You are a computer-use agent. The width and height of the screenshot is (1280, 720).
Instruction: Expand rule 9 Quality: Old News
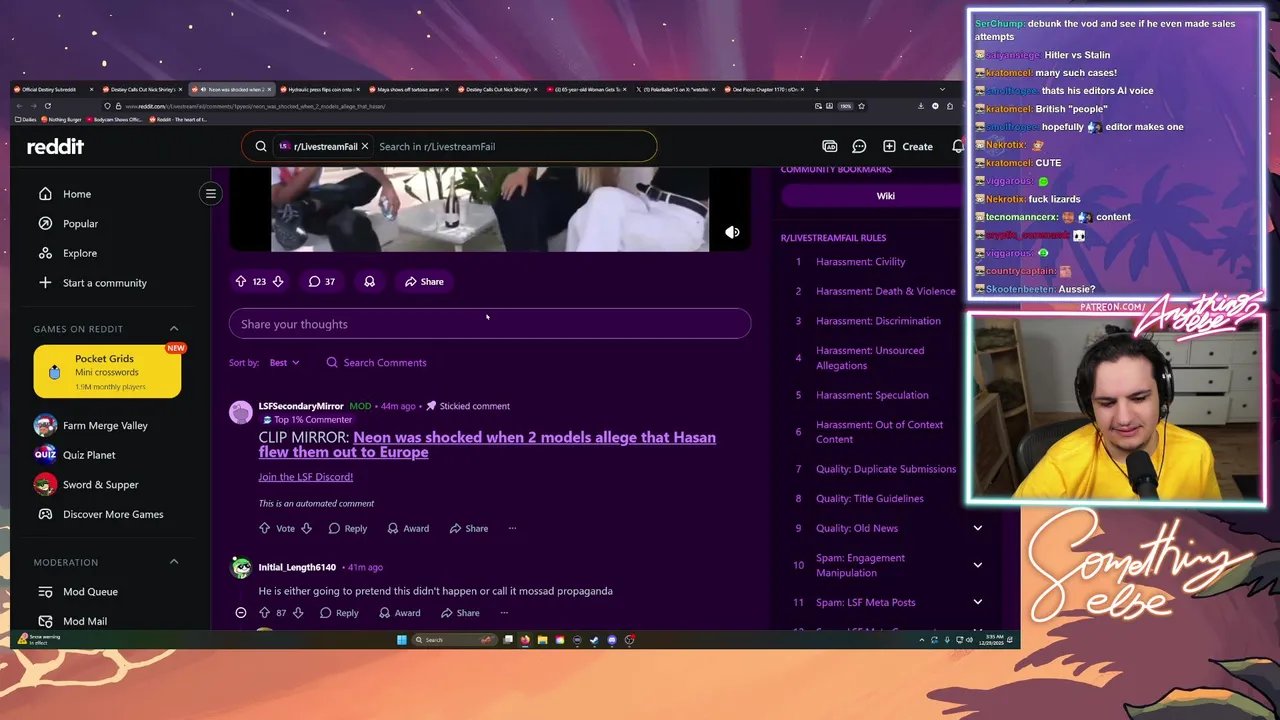[x=978, y=528]
